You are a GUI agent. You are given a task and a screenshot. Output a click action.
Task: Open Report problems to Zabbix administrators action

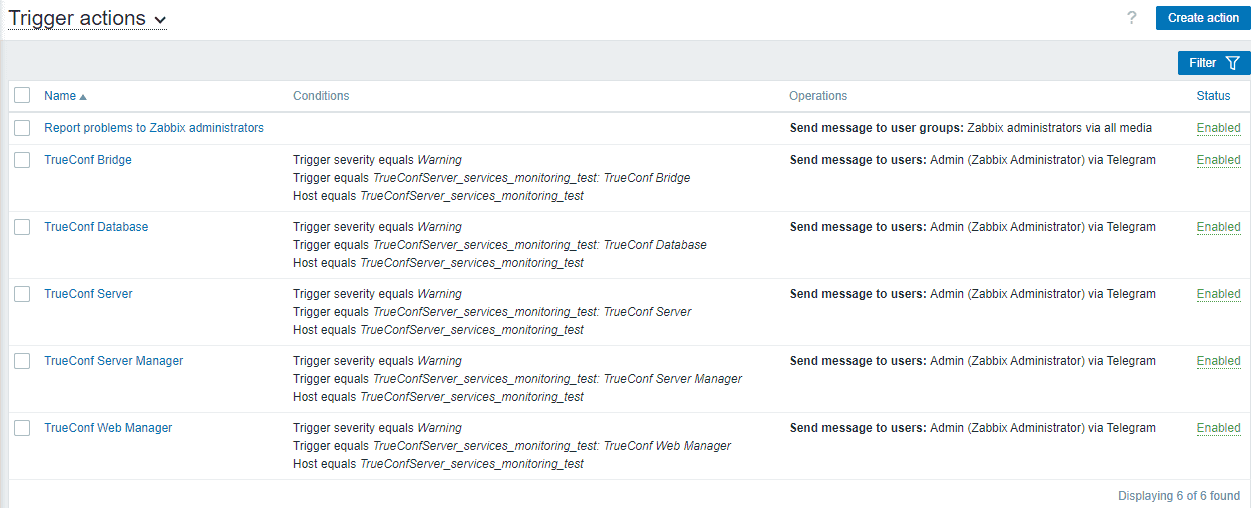[x=154, y=128]
